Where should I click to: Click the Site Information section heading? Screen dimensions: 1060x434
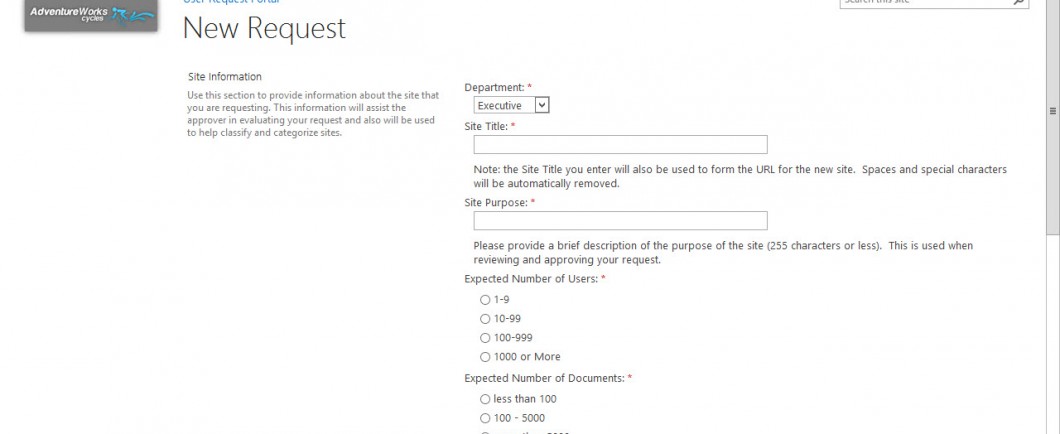(224, 76)
